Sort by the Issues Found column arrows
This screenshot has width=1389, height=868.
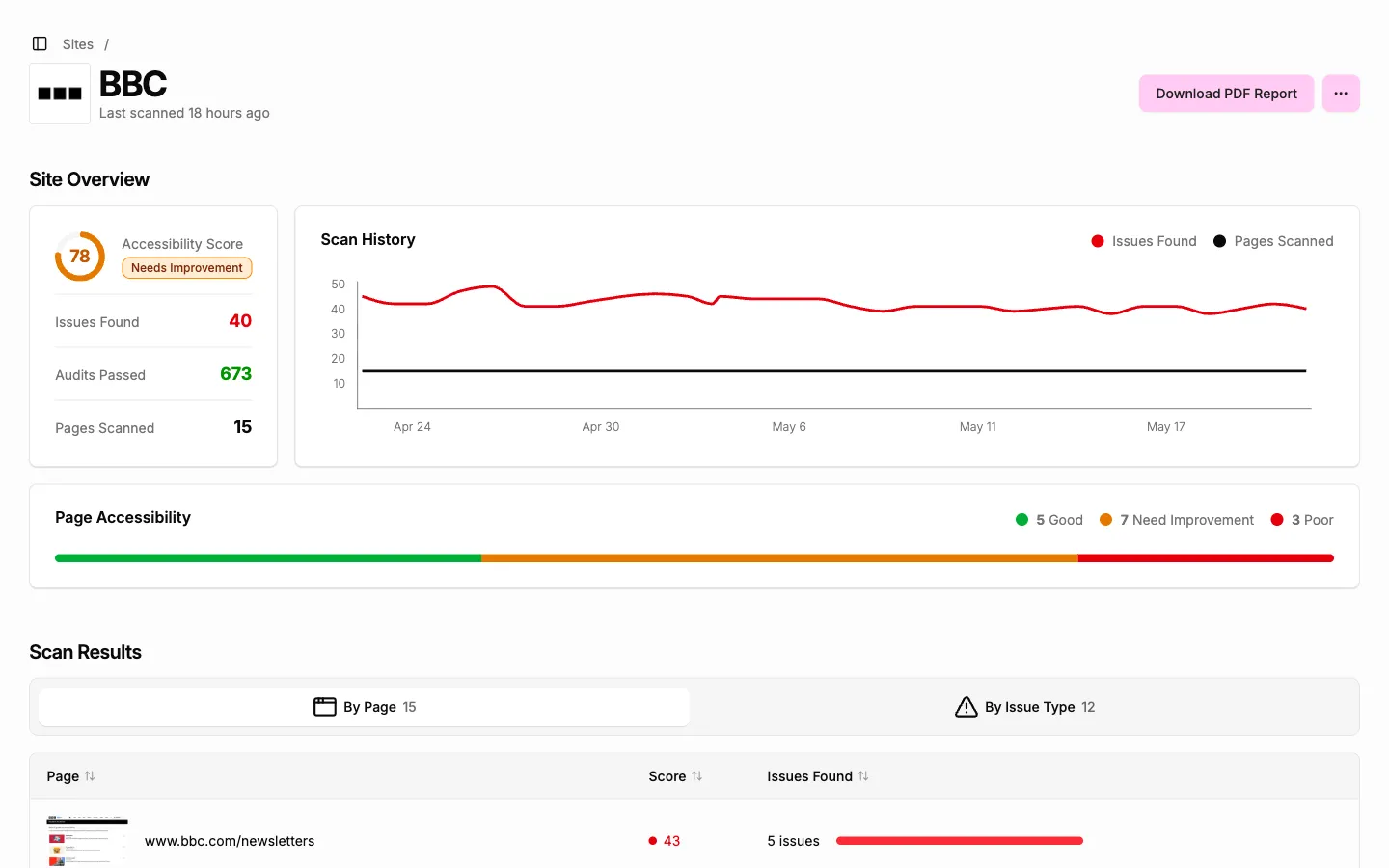pyautogui.click(x=863, y=776)
